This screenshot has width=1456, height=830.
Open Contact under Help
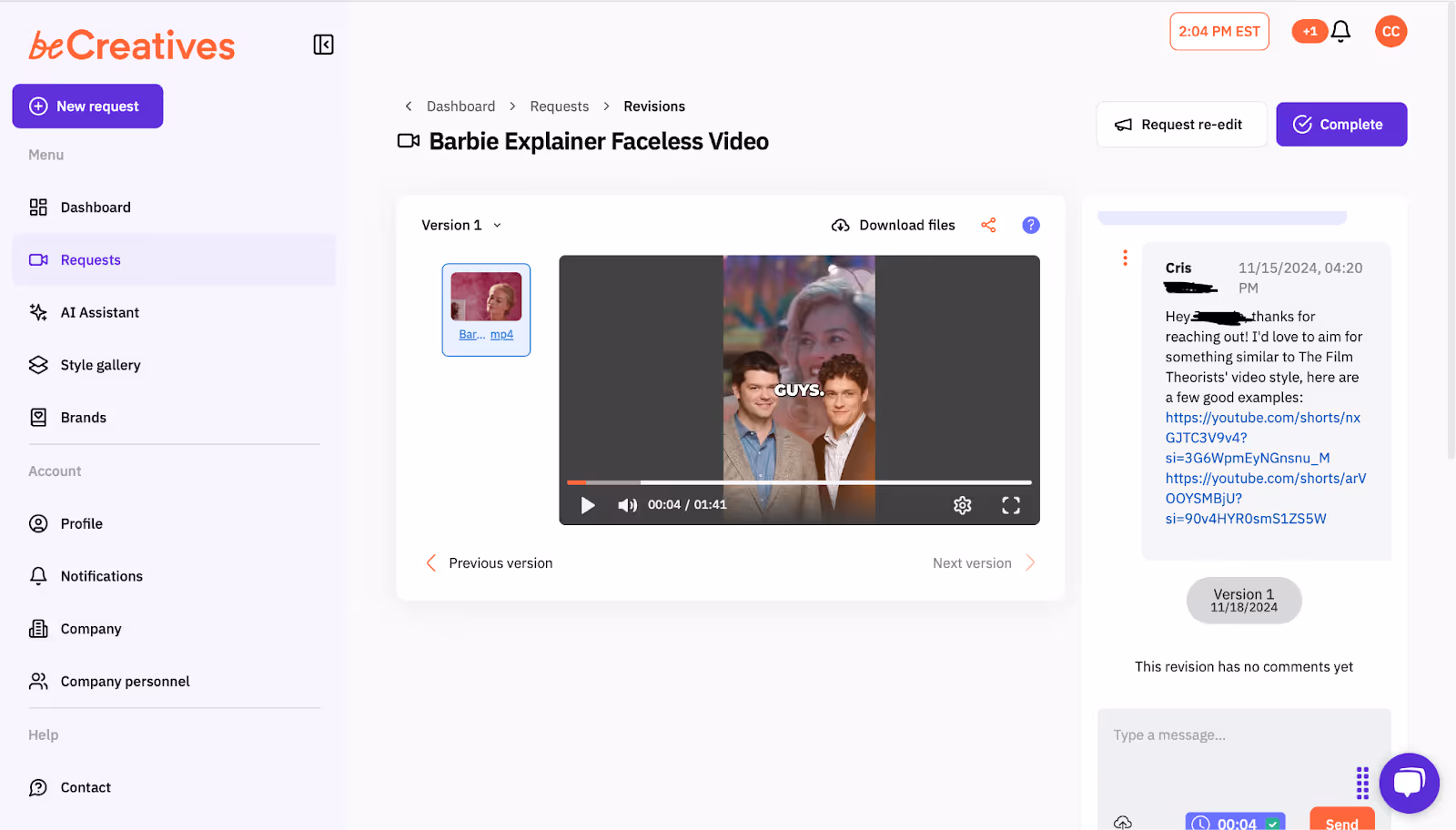click(174, 787)
